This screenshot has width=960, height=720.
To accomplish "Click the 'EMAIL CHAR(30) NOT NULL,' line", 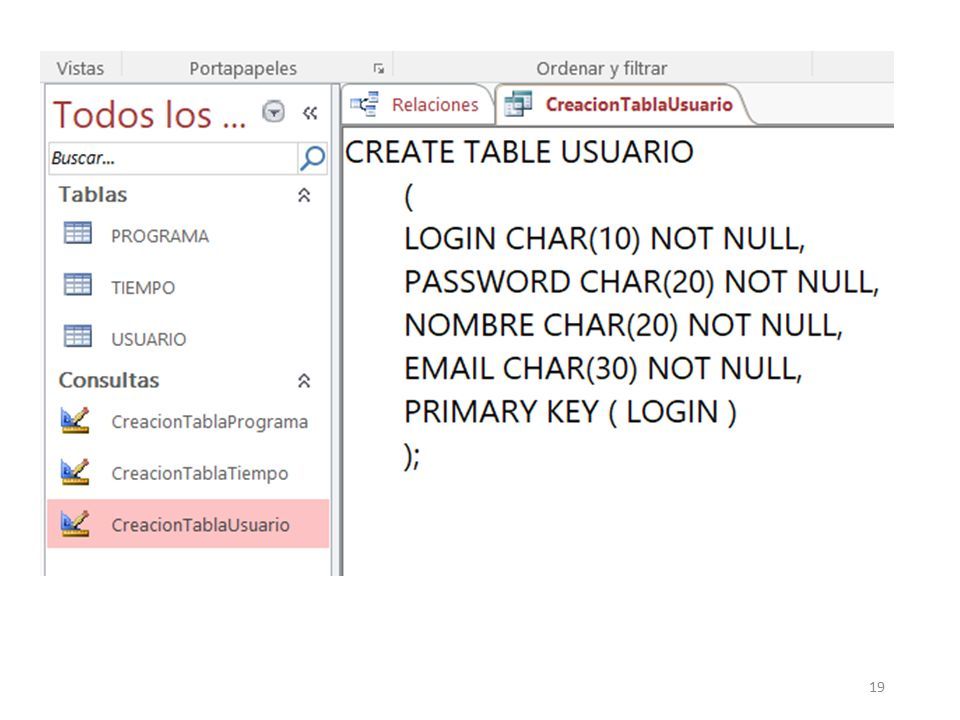I will coord(603,369).
